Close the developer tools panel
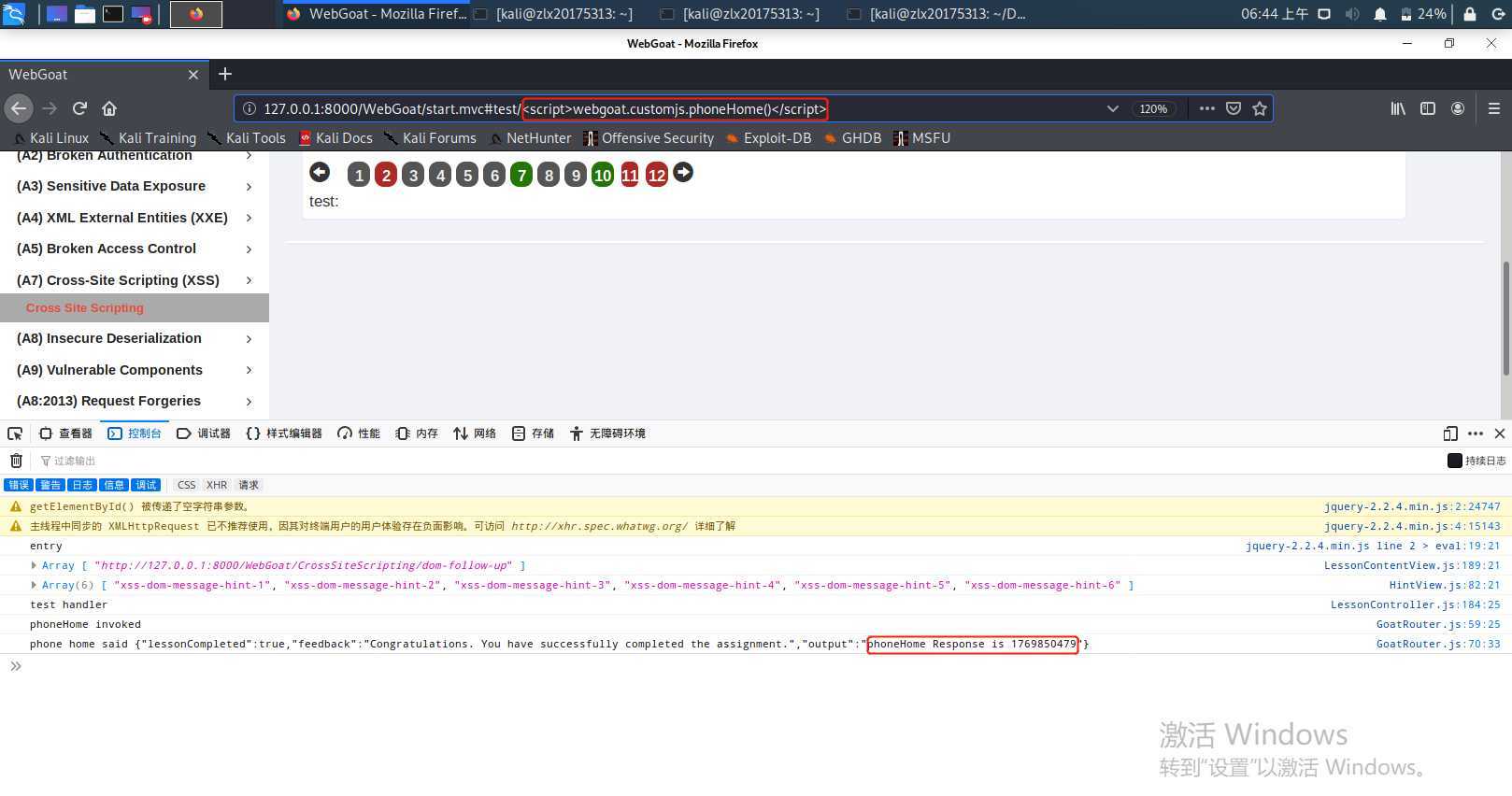Viewport: 1512px width, 796px height. 1500,434
